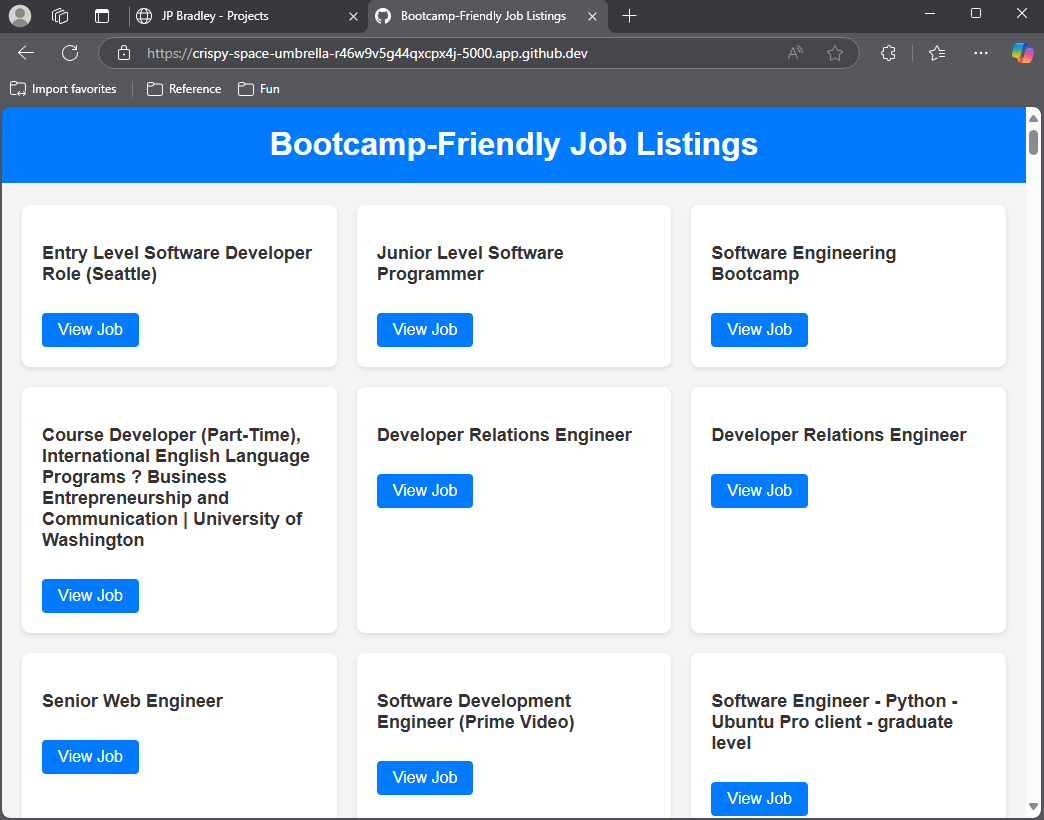Click the Junior Level Software Programmer title
Screen dimensions: 1044x820
coord(470,264)
